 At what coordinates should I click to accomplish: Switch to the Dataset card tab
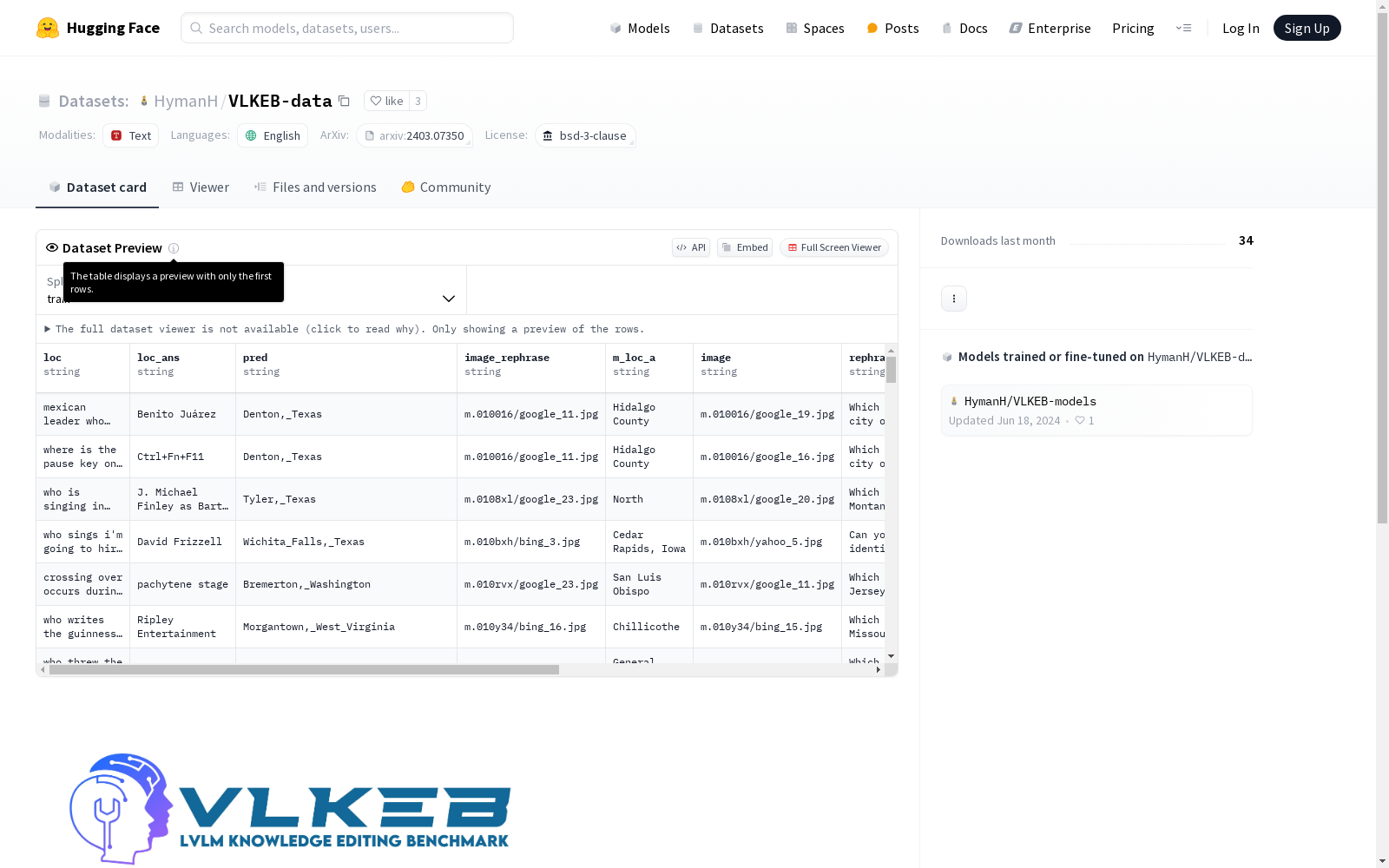[97, 187]
